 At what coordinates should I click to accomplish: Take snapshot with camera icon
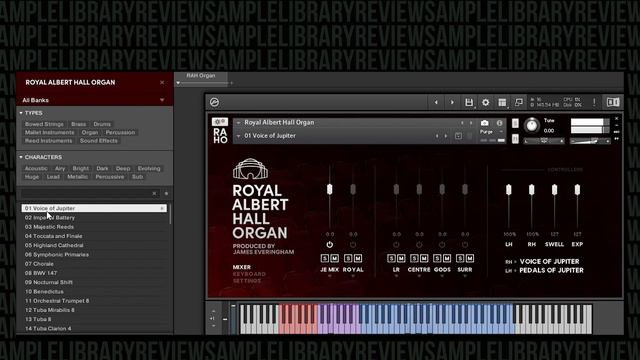(x=484, y=123)
